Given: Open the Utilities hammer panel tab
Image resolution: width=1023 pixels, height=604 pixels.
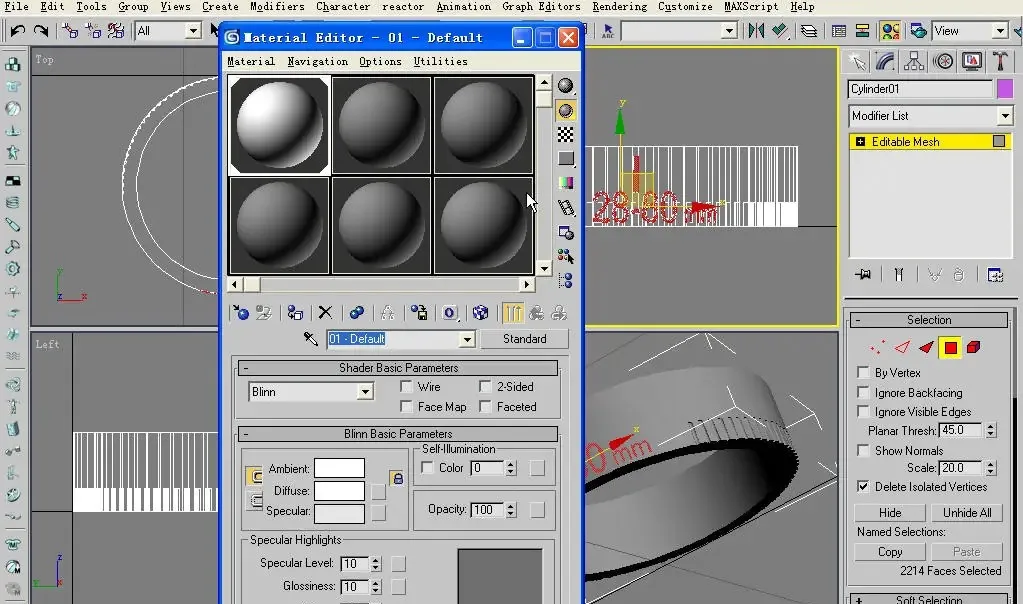Looking at the screenshot, I should tap(999, 61).
